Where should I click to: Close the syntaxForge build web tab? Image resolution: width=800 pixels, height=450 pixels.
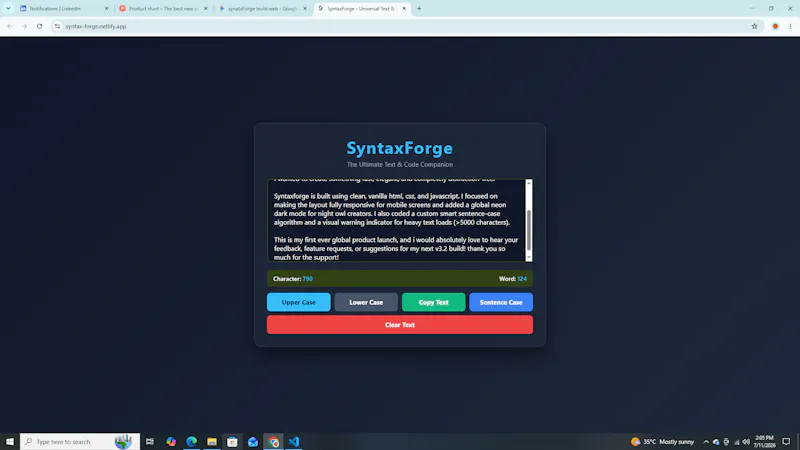305,9
